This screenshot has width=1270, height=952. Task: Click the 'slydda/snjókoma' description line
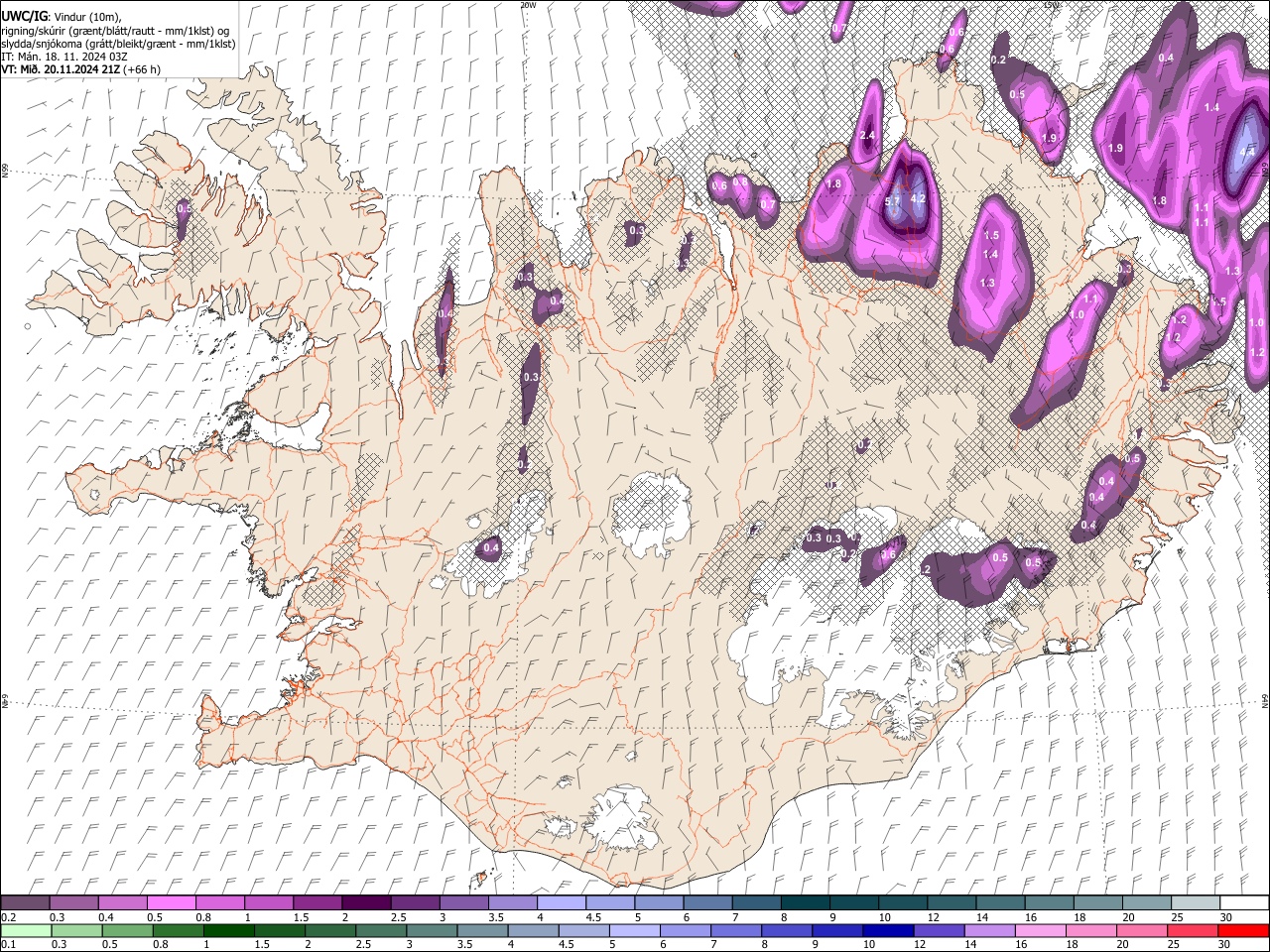click(x=118, y=44)
